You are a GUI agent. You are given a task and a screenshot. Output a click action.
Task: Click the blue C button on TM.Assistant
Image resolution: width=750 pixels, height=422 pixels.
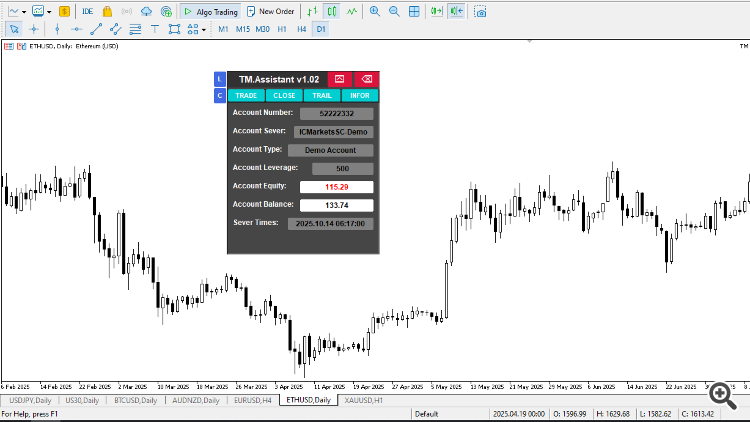pyautogui.click(x=220, y=96)
